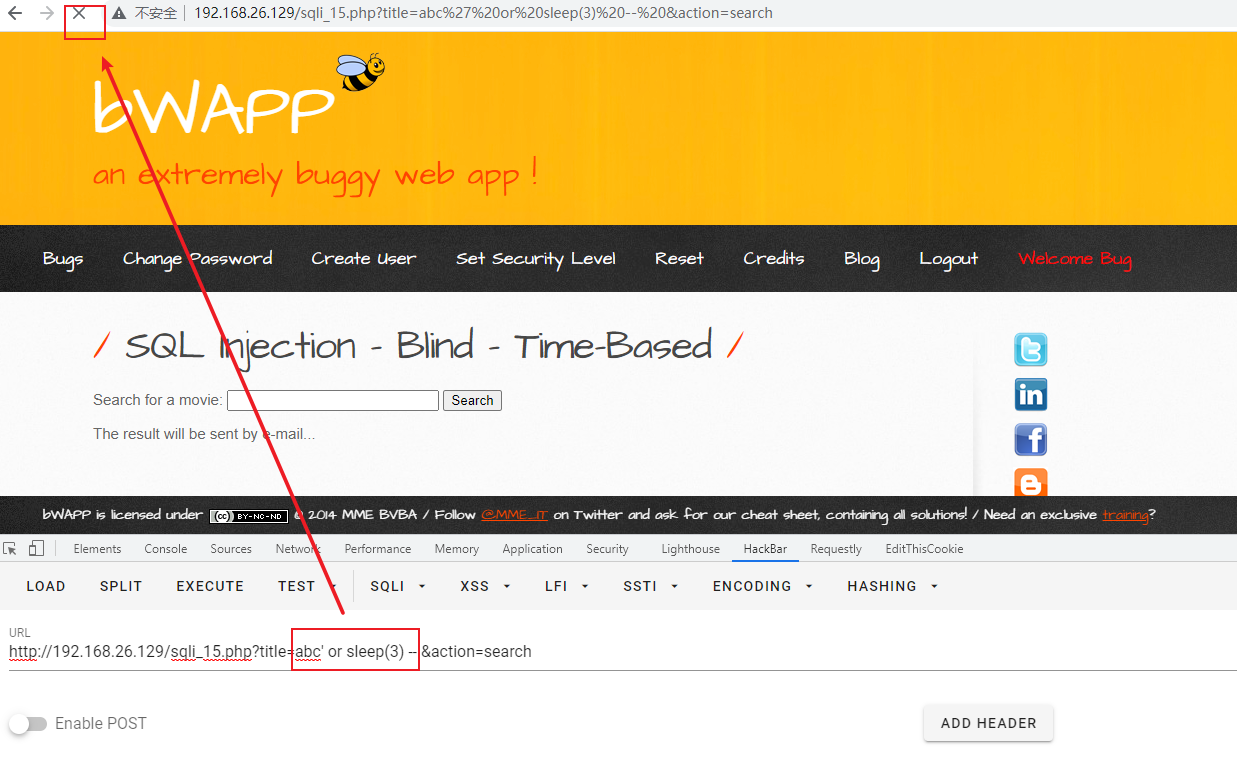Screen dimensions: 1237x777
Task: Click LOAD in the HackBar toolbar
Action: coord(46,586)
